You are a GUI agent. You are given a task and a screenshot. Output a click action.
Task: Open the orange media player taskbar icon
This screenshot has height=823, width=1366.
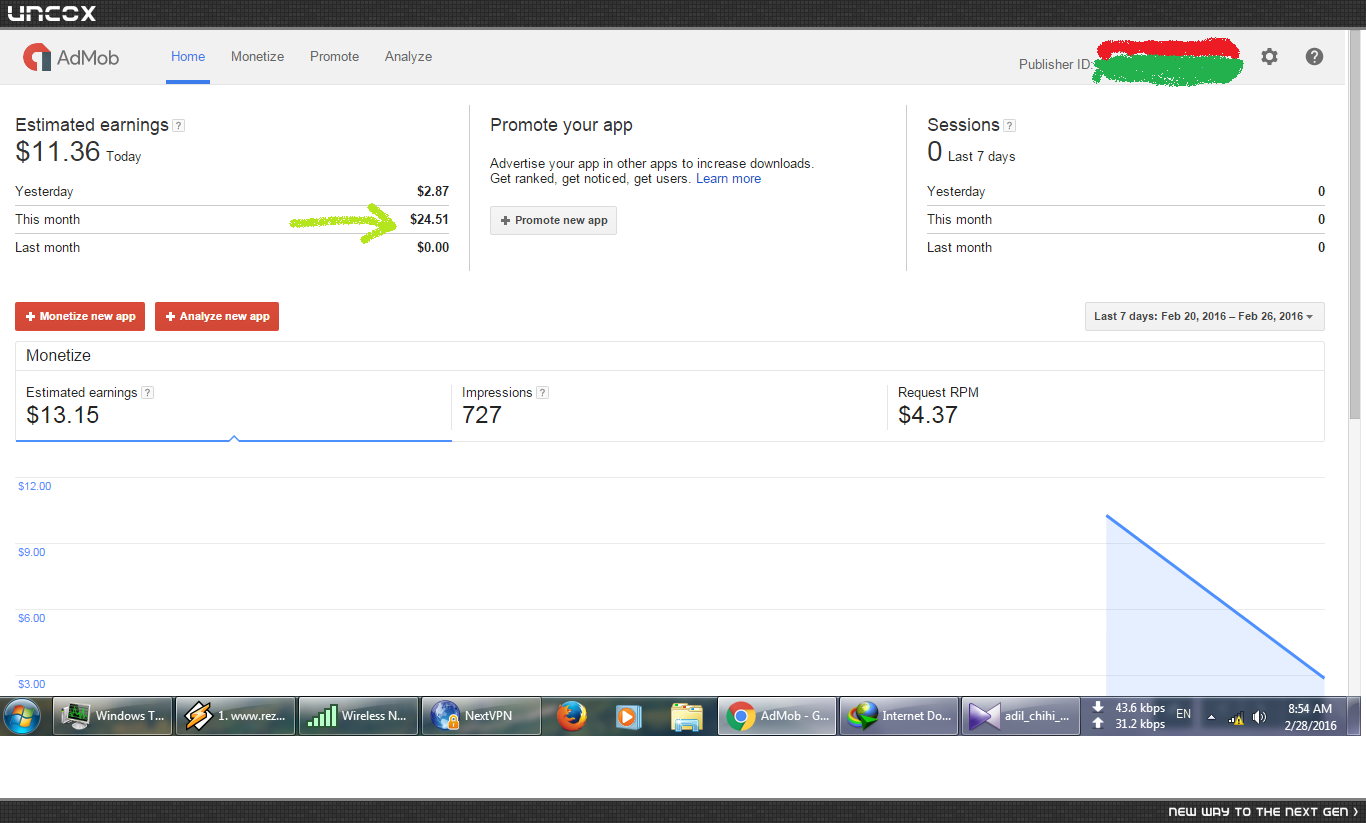628,716
